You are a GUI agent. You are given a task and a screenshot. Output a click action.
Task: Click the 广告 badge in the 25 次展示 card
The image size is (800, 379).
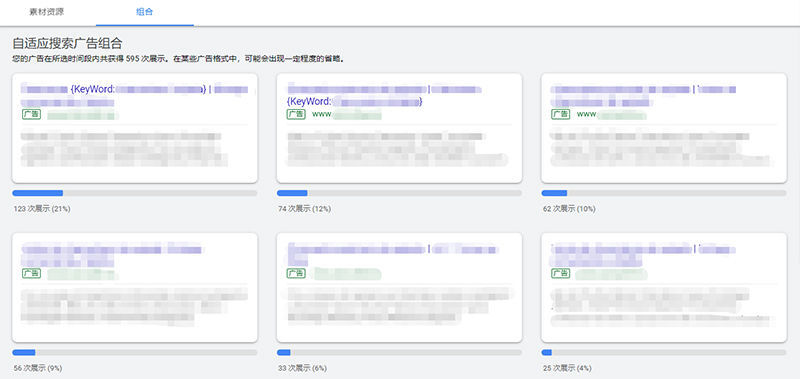pyautogui.click(x=561, y=273)
